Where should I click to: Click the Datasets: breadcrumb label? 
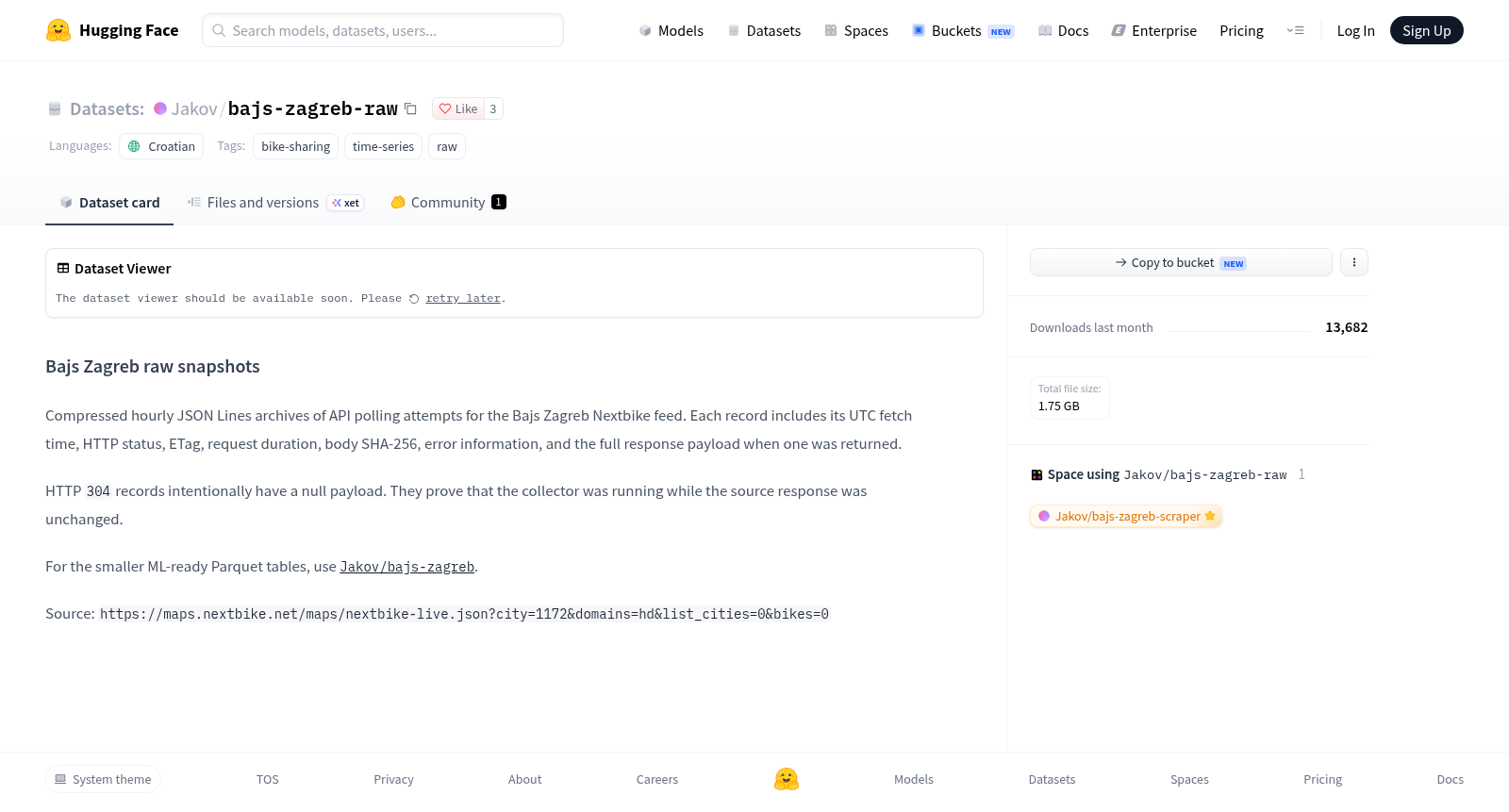(107, 108)
